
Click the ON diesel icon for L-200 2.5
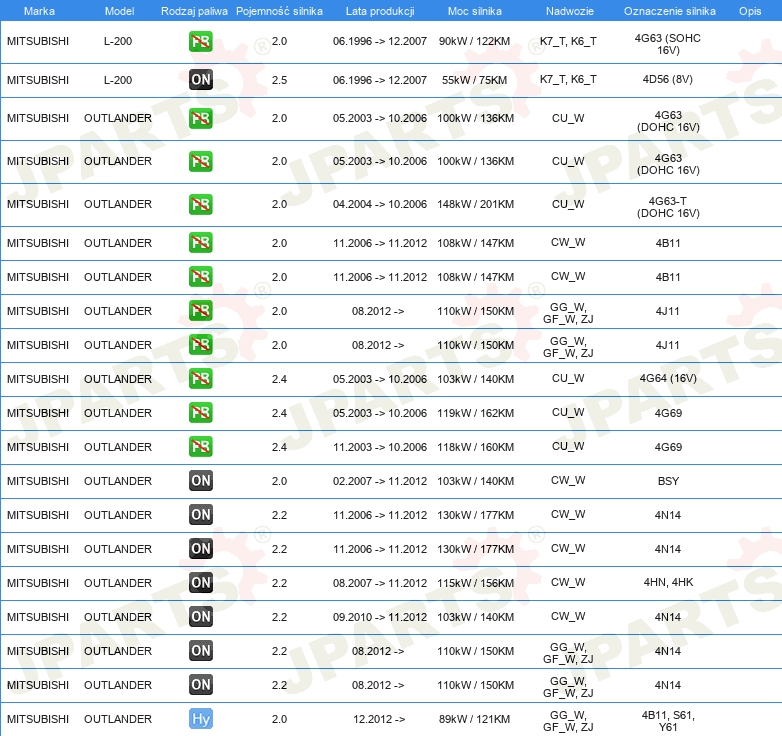[x=201, y=80]
